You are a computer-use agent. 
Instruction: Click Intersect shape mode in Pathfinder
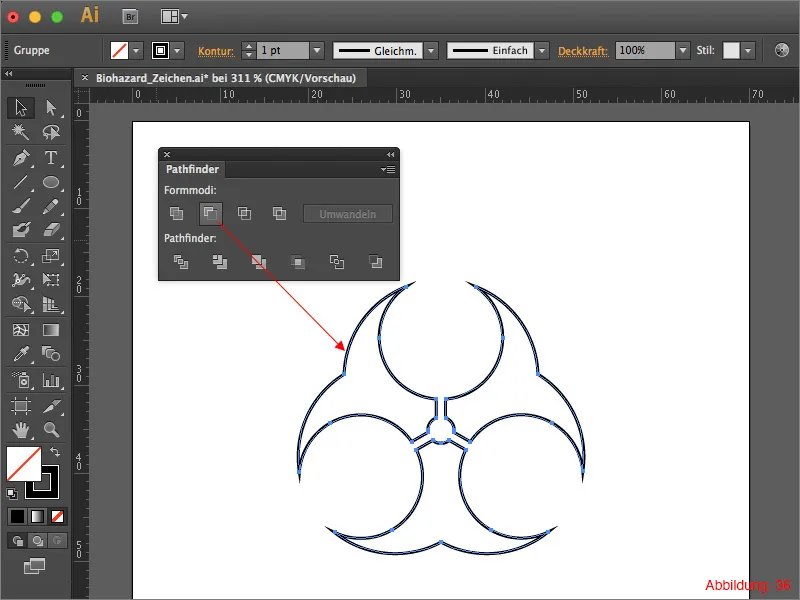[244, 213]
